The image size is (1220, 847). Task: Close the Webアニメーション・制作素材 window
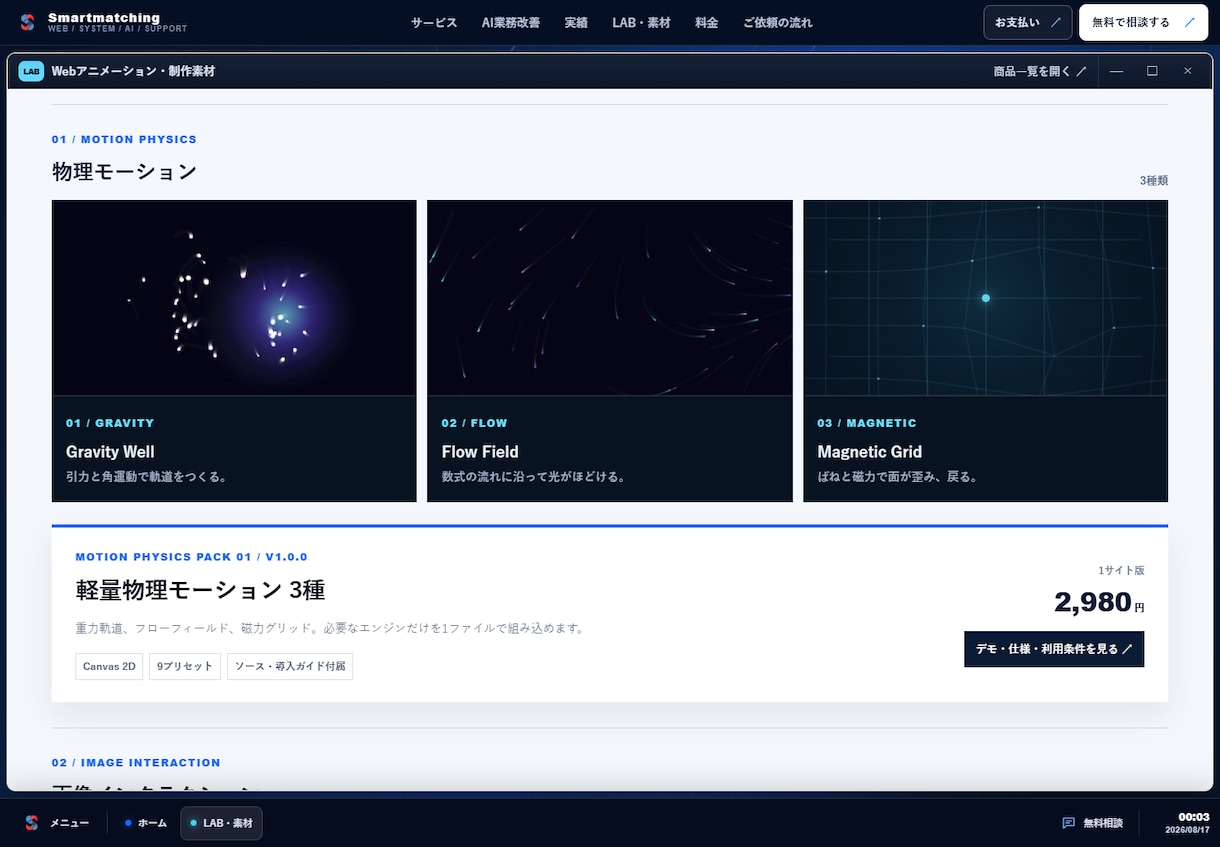pos(1188,71)
